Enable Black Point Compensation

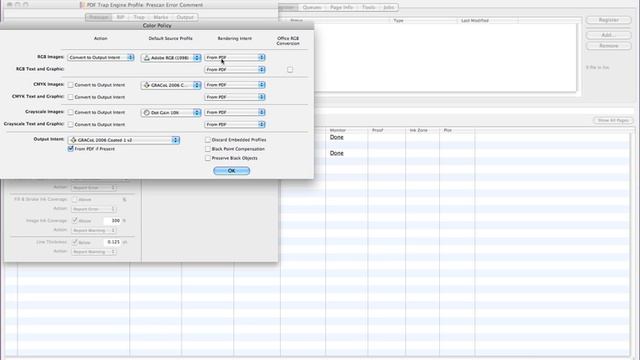coord(208,149)
